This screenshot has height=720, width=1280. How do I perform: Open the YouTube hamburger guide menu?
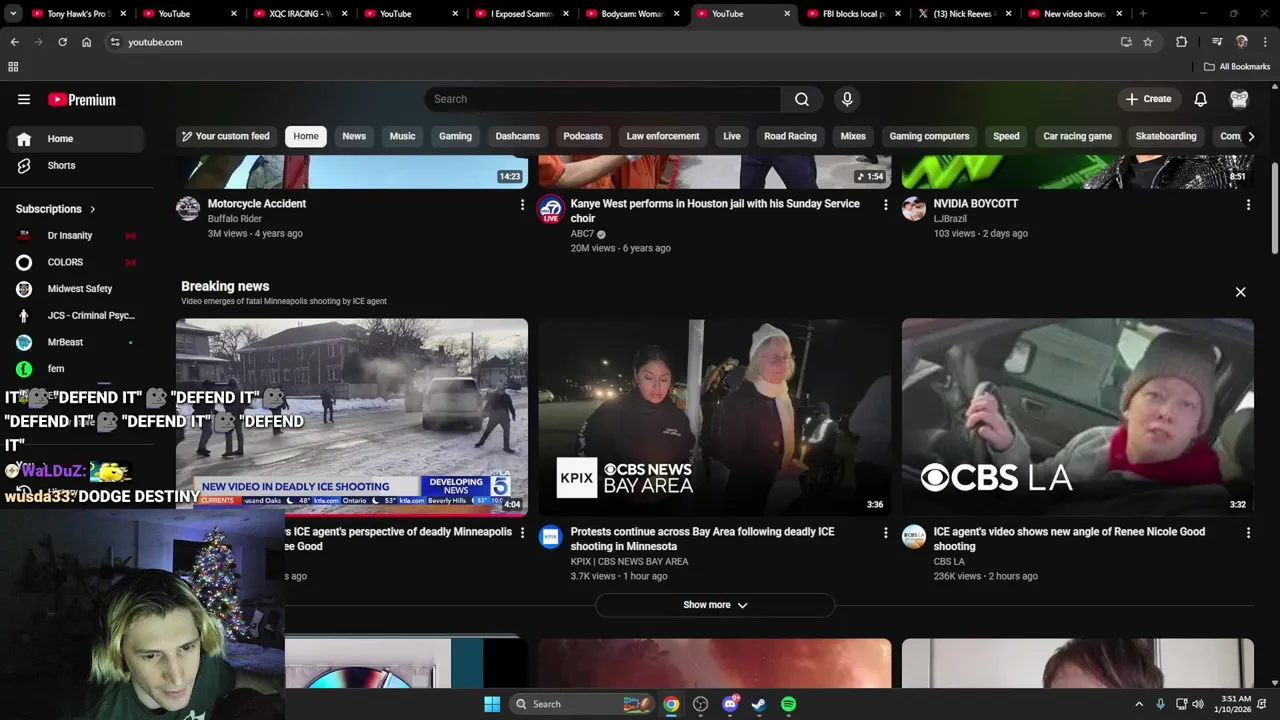tap(24, 99)
